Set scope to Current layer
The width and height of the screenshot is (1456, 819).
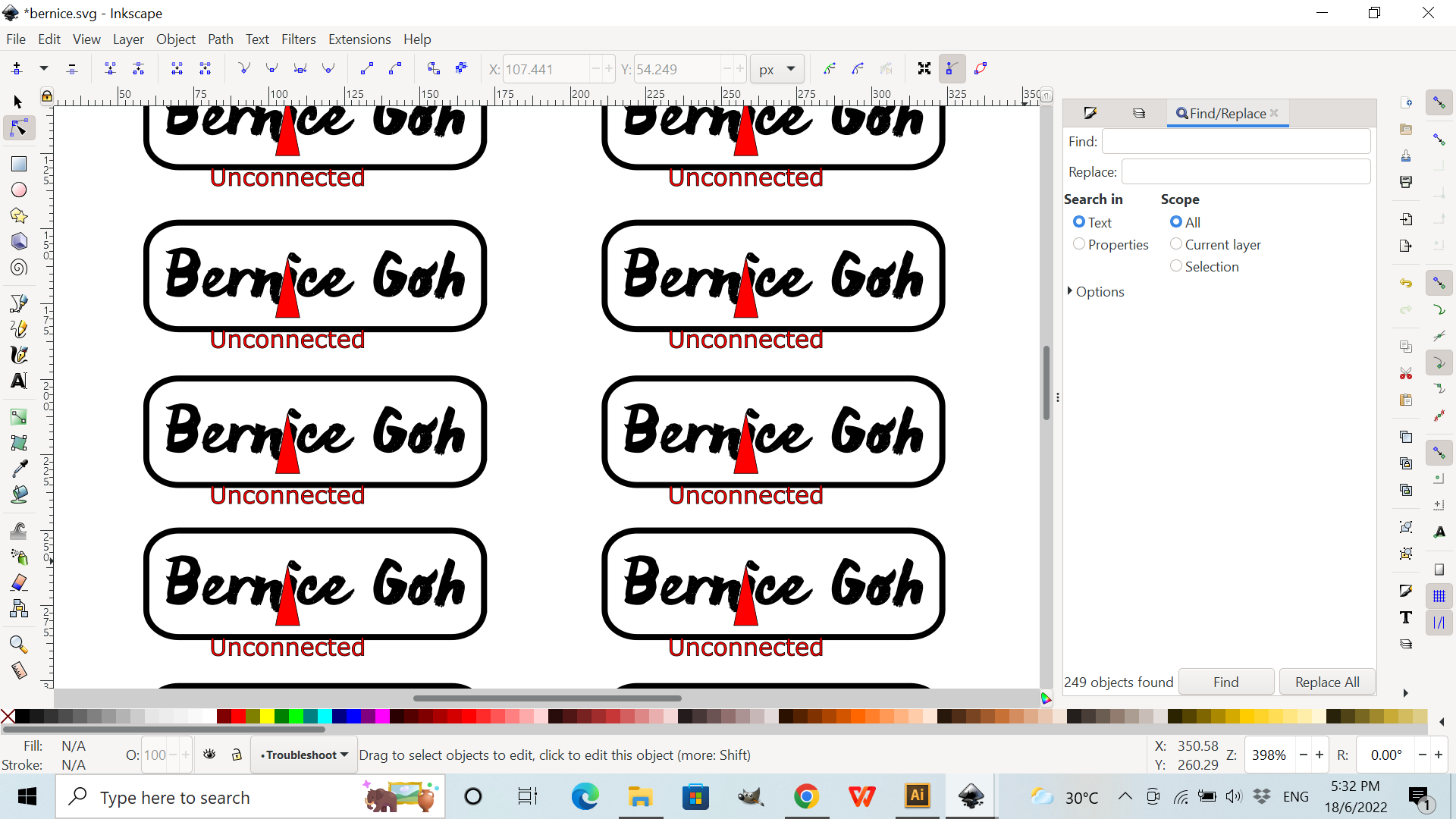click(1176, 244)
